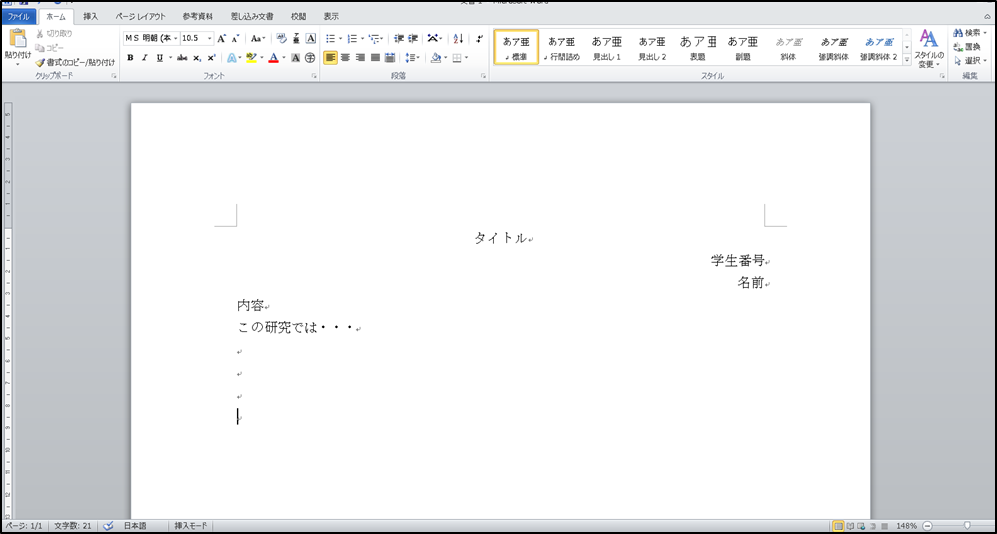Apply the 副題 style
This screenshot has width=997, height=534.
(743, 47)
